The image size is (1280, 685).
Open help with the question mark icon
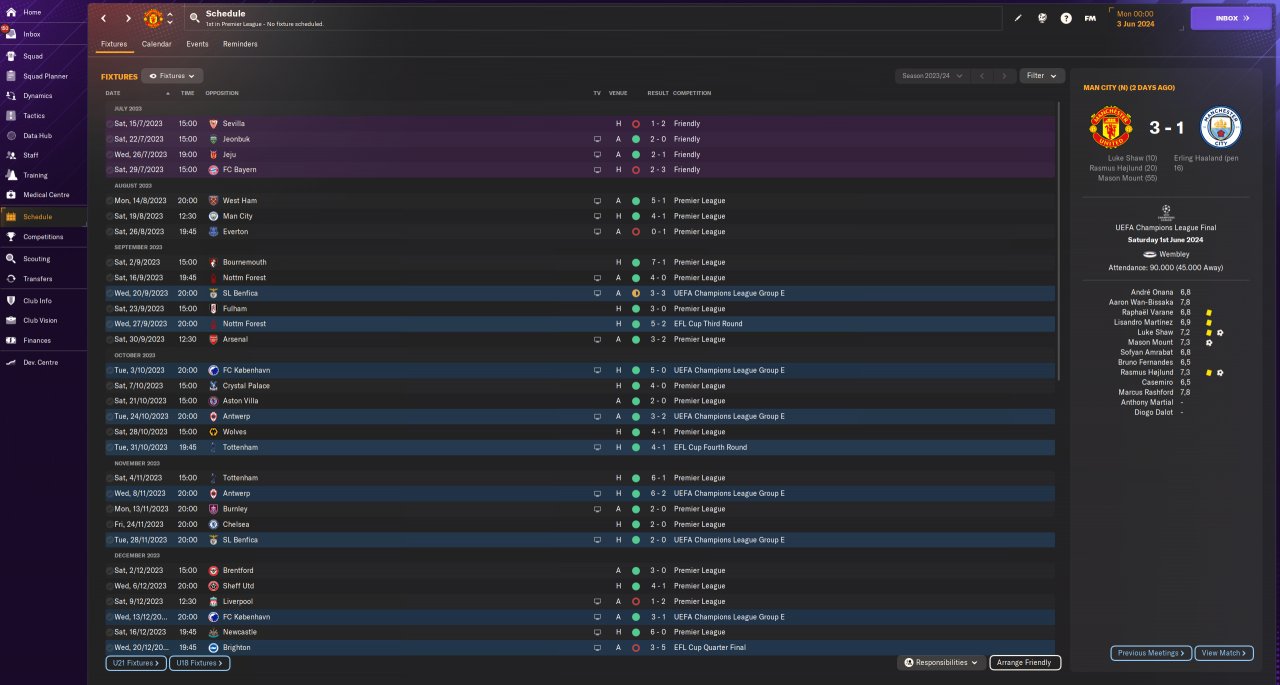click(1066, 18)
